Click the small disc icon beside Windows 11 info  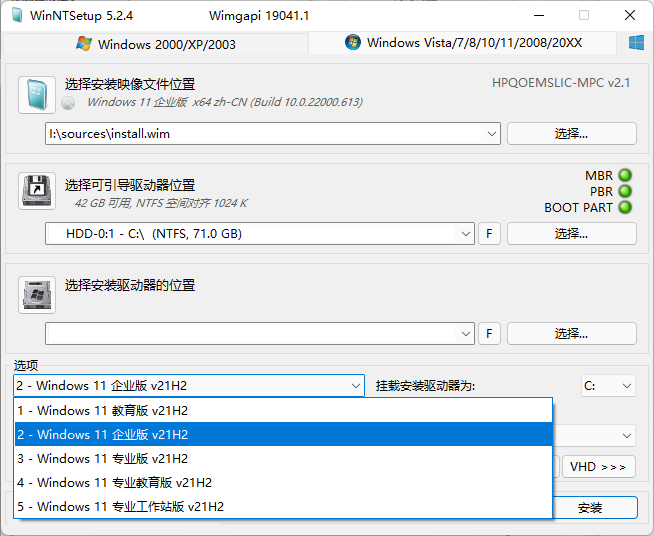[x=68, y=103]
